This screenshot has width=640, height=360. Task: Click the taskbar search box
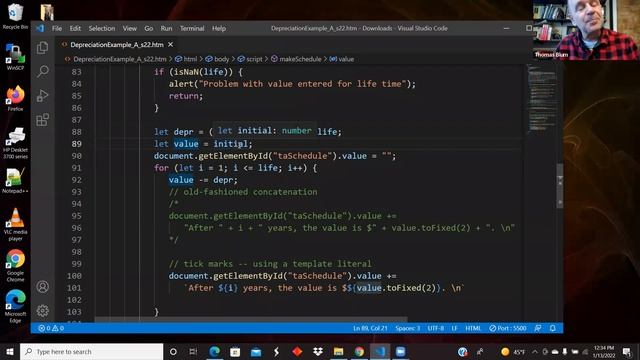(91, 351)
